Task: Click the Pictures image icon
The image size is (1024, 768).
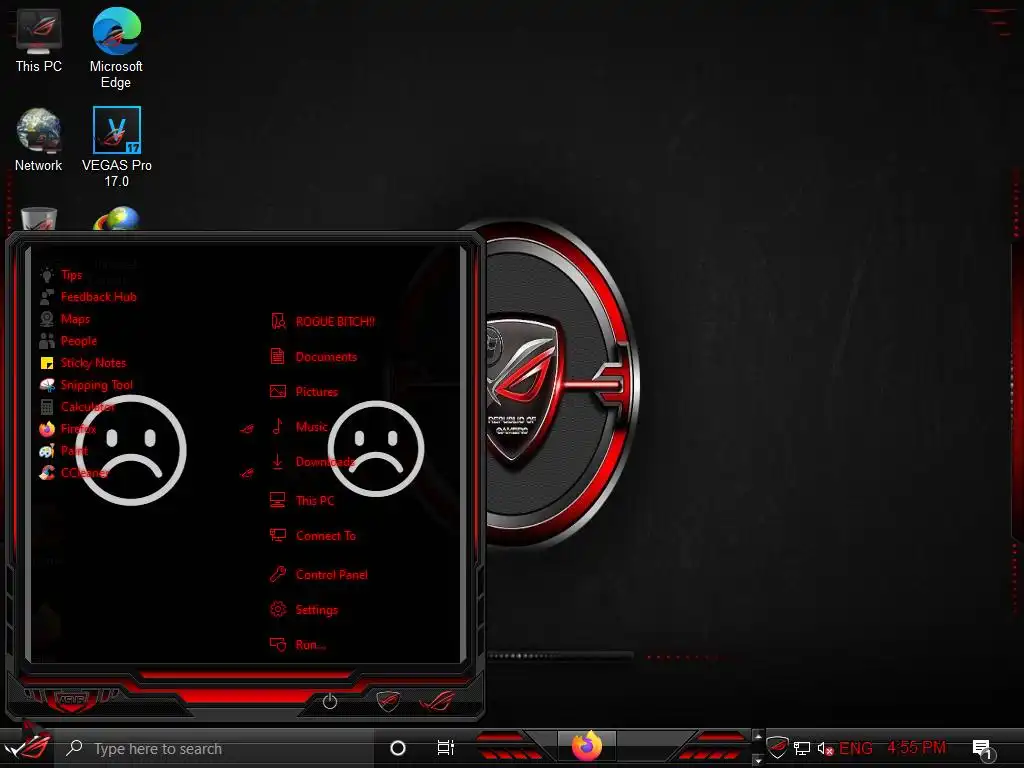Action: coord(278,391)
